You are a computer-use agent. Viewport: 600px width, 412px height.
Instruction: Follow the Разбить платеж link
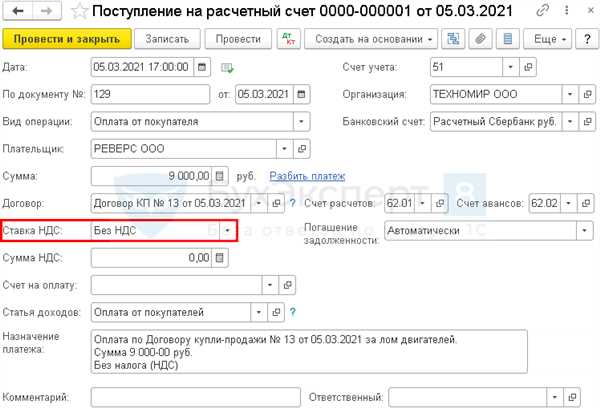click(x=307, y=176)
